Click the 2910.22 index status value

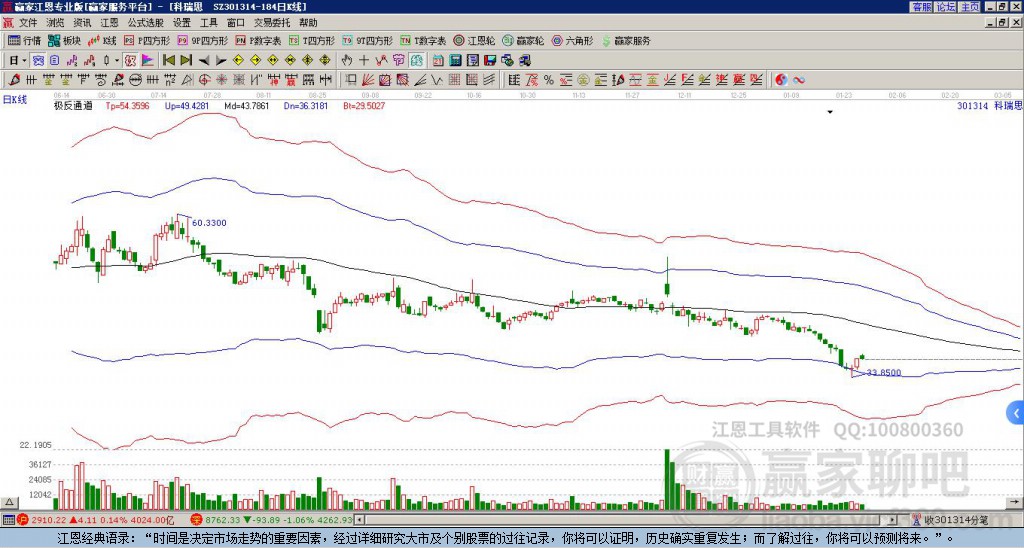click(x=48, y=520)
